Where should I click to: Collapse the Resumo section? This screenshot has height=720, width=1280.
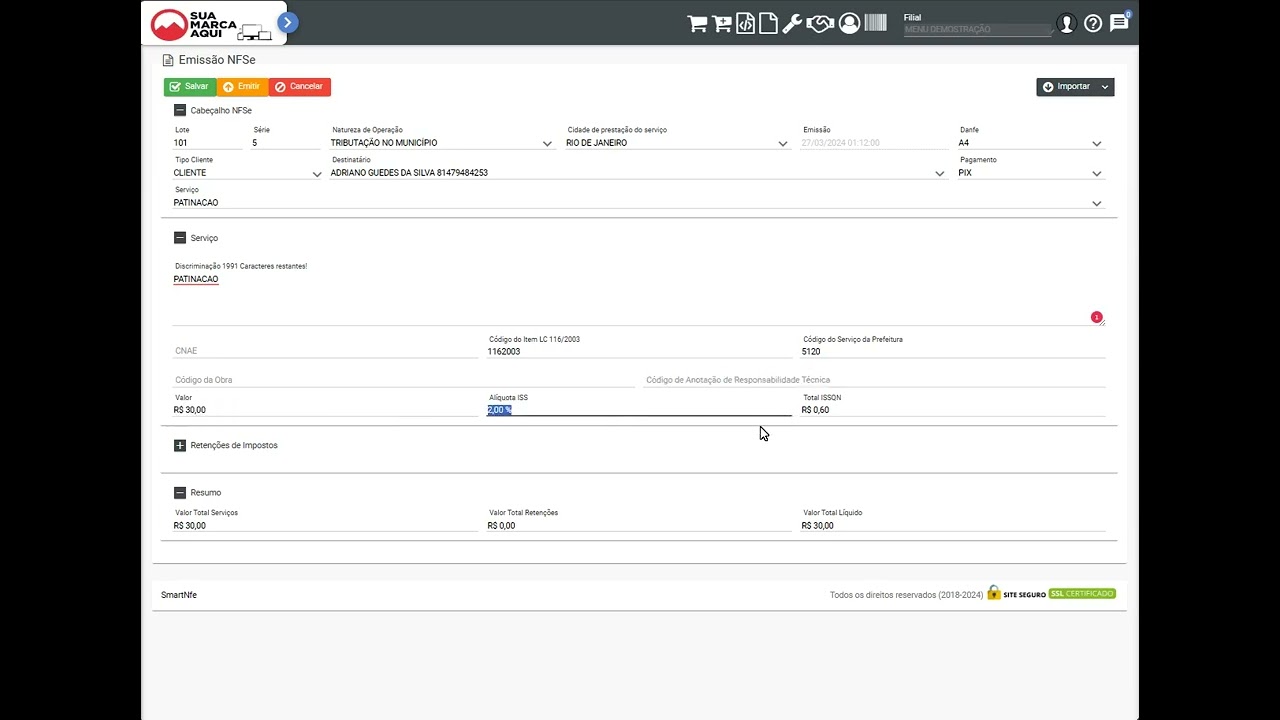pyautogui.click(x=180, y=492)
